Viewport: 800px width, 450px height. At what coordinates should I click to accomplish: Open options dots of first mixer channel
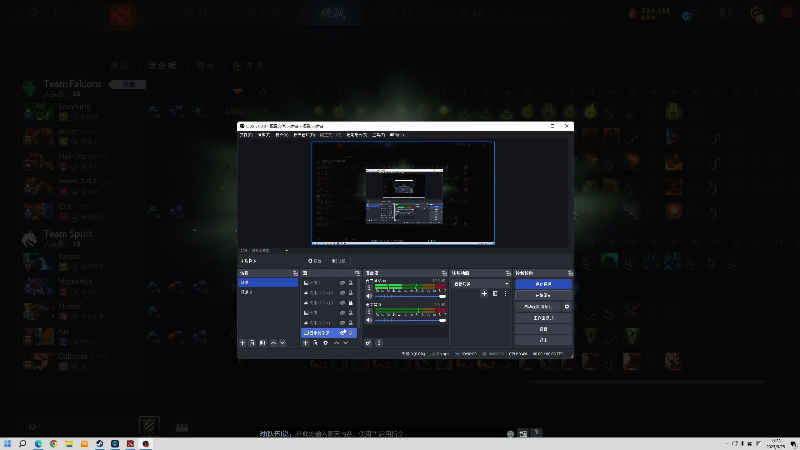pyautogui.click(x=369, y=288)
